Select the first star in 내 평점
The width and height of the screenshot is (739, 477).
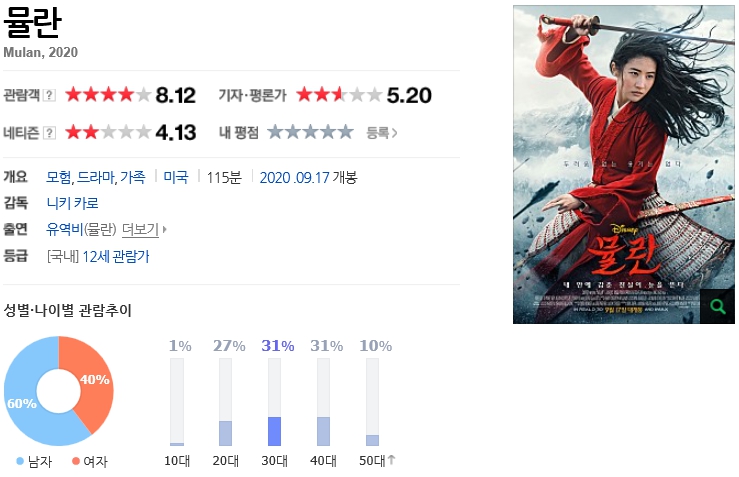click(x=276, y=132)
